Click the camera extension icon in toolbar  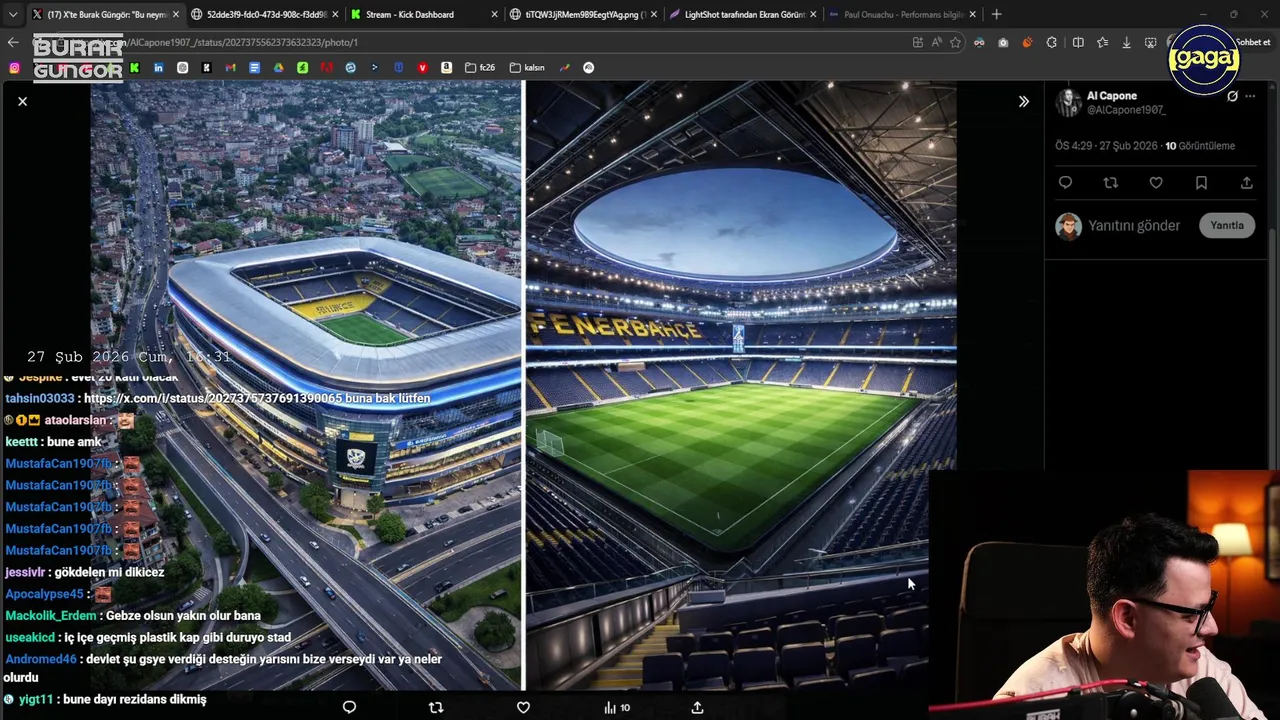coord(1003,42)
